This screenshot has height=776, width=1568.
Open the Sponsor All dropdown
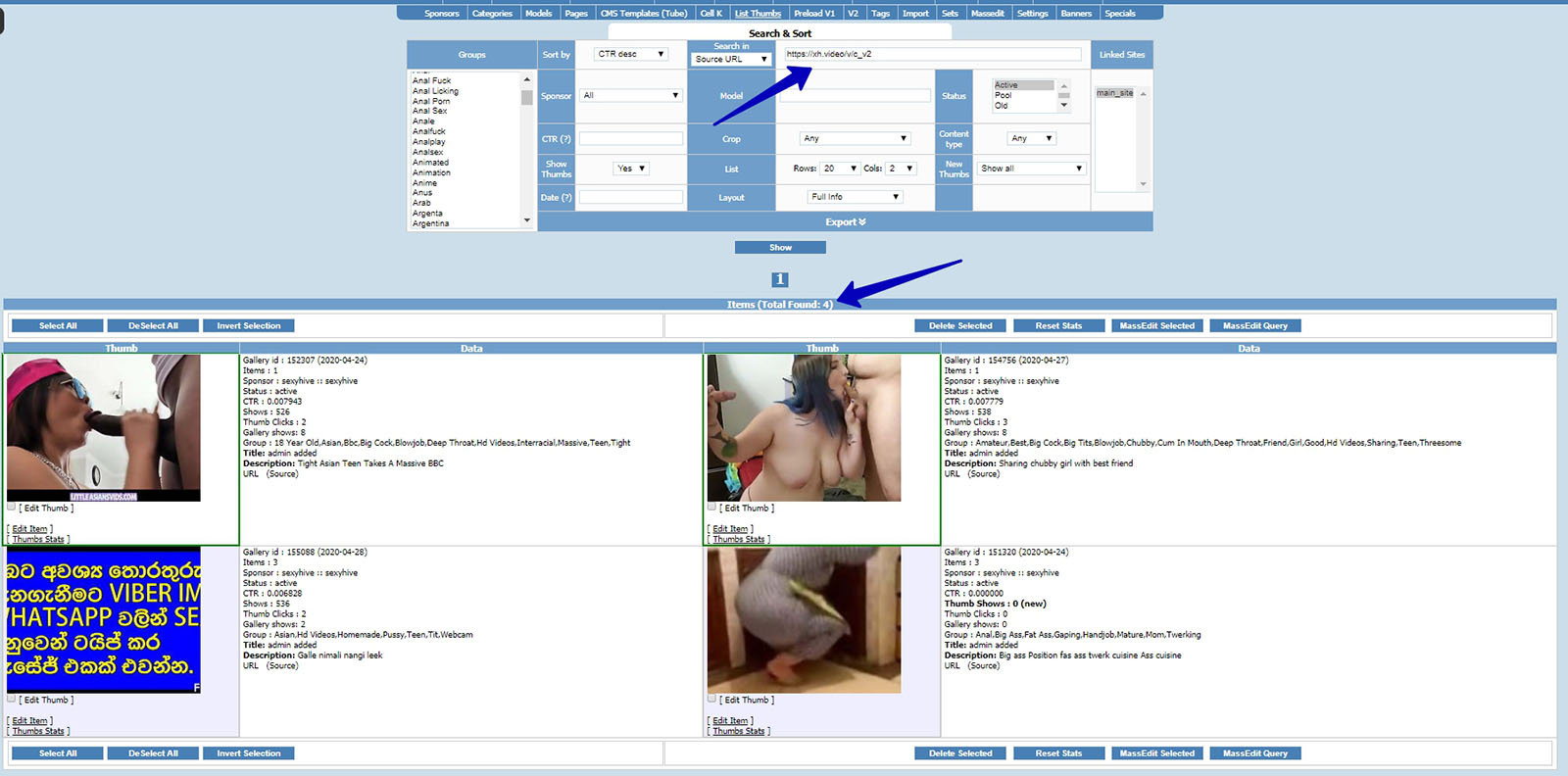pos(630,95)
